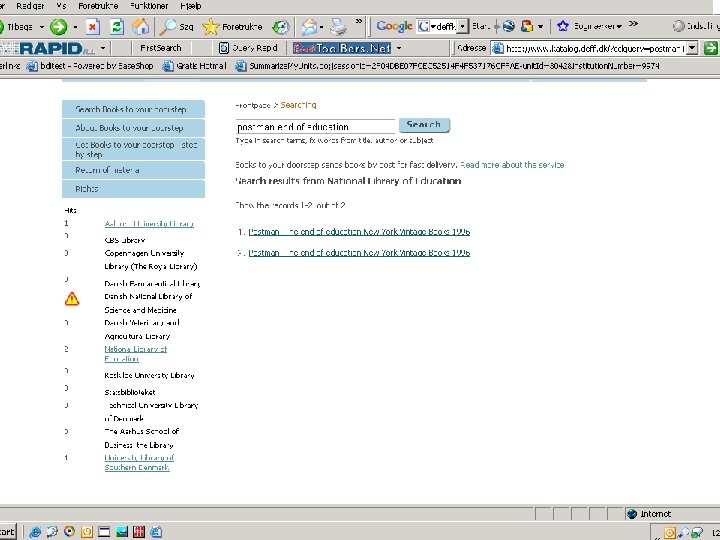
Task: Open National Library of Education hits link
Action: 135,354
